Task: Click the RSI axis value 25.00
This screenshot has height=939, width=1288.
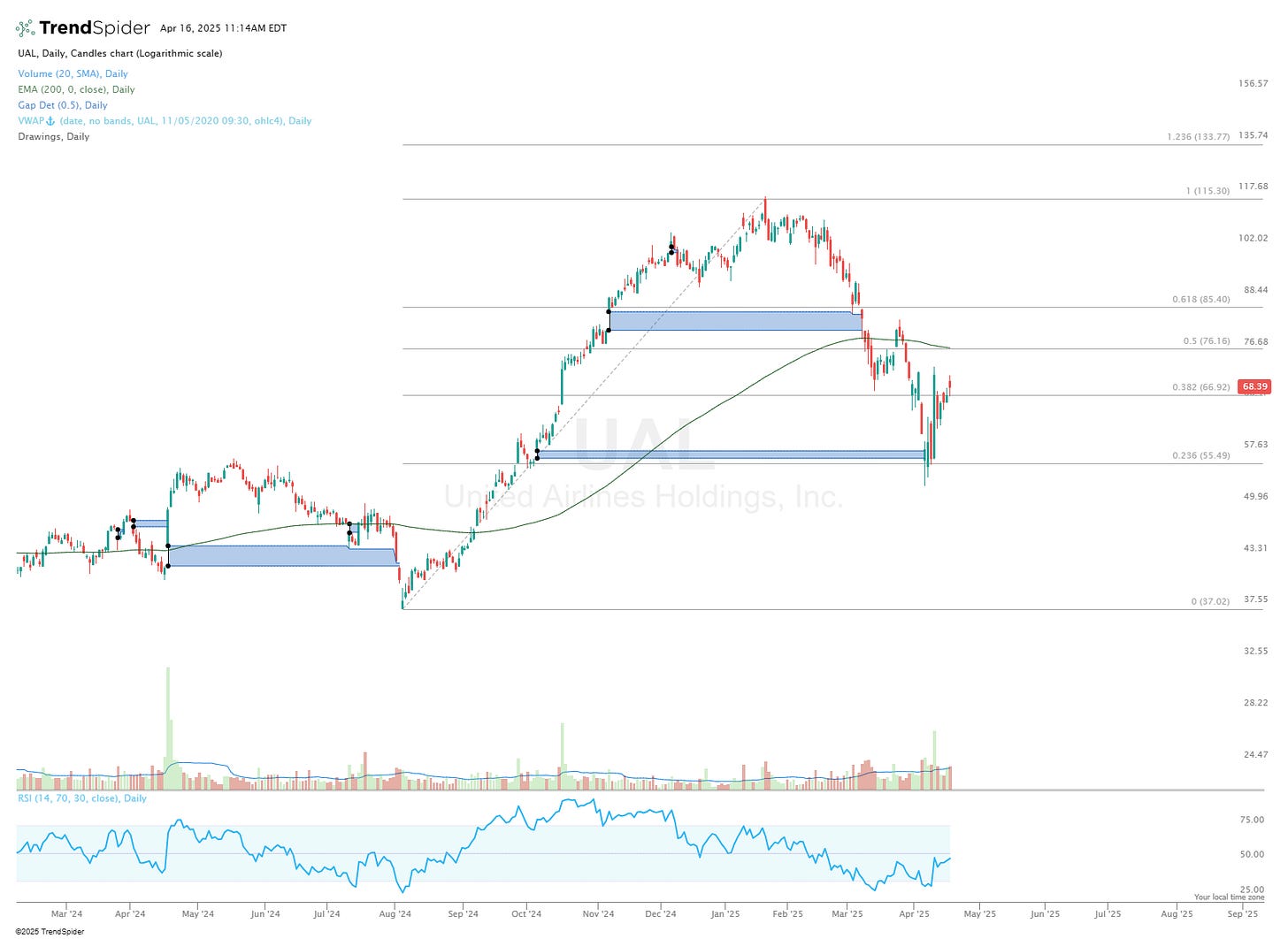Action: point(1252,889)
